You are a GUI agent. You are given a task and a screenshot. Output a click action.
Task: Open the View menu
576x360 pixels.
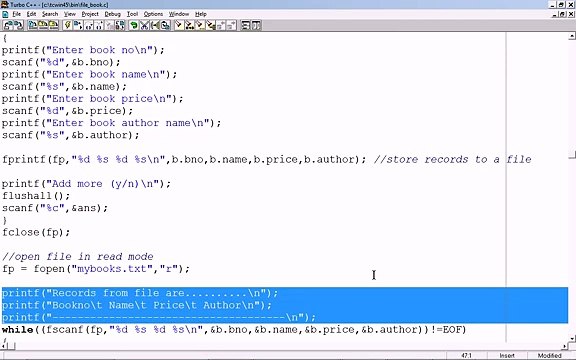[x=70, y=14]
